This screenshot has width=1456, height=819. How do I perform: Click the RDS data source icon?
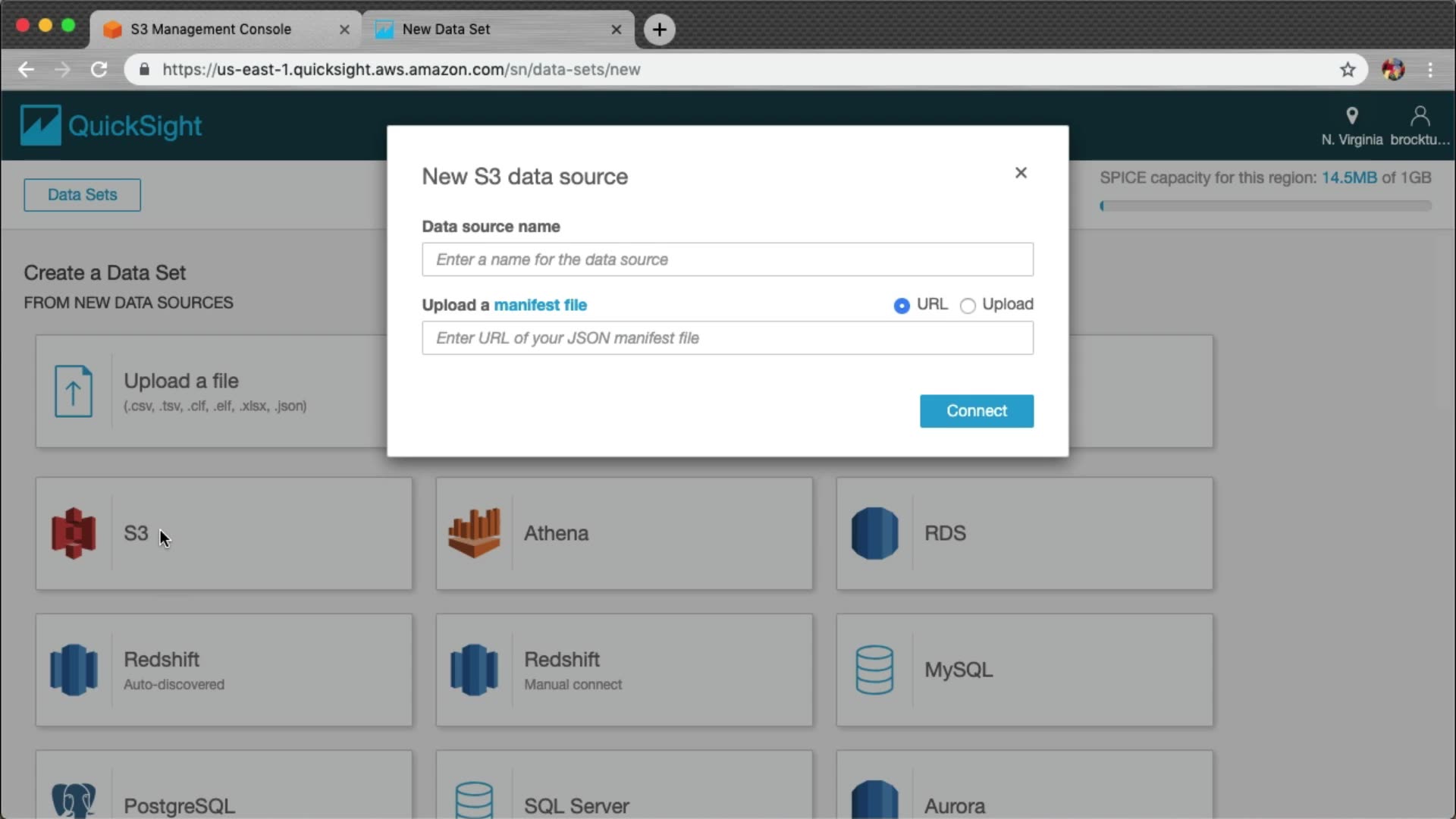tap(874, 533)
